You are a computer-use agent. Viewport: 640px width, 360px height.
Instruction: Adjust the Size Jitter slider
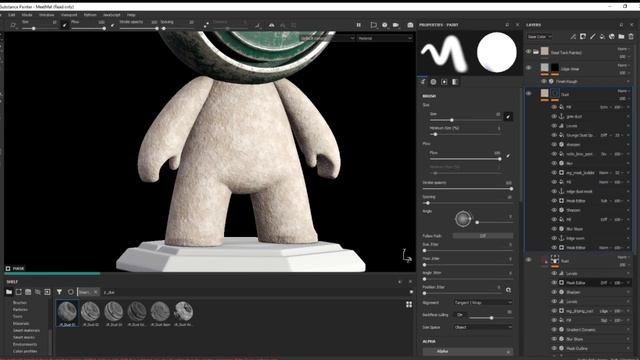pos(467,250)
